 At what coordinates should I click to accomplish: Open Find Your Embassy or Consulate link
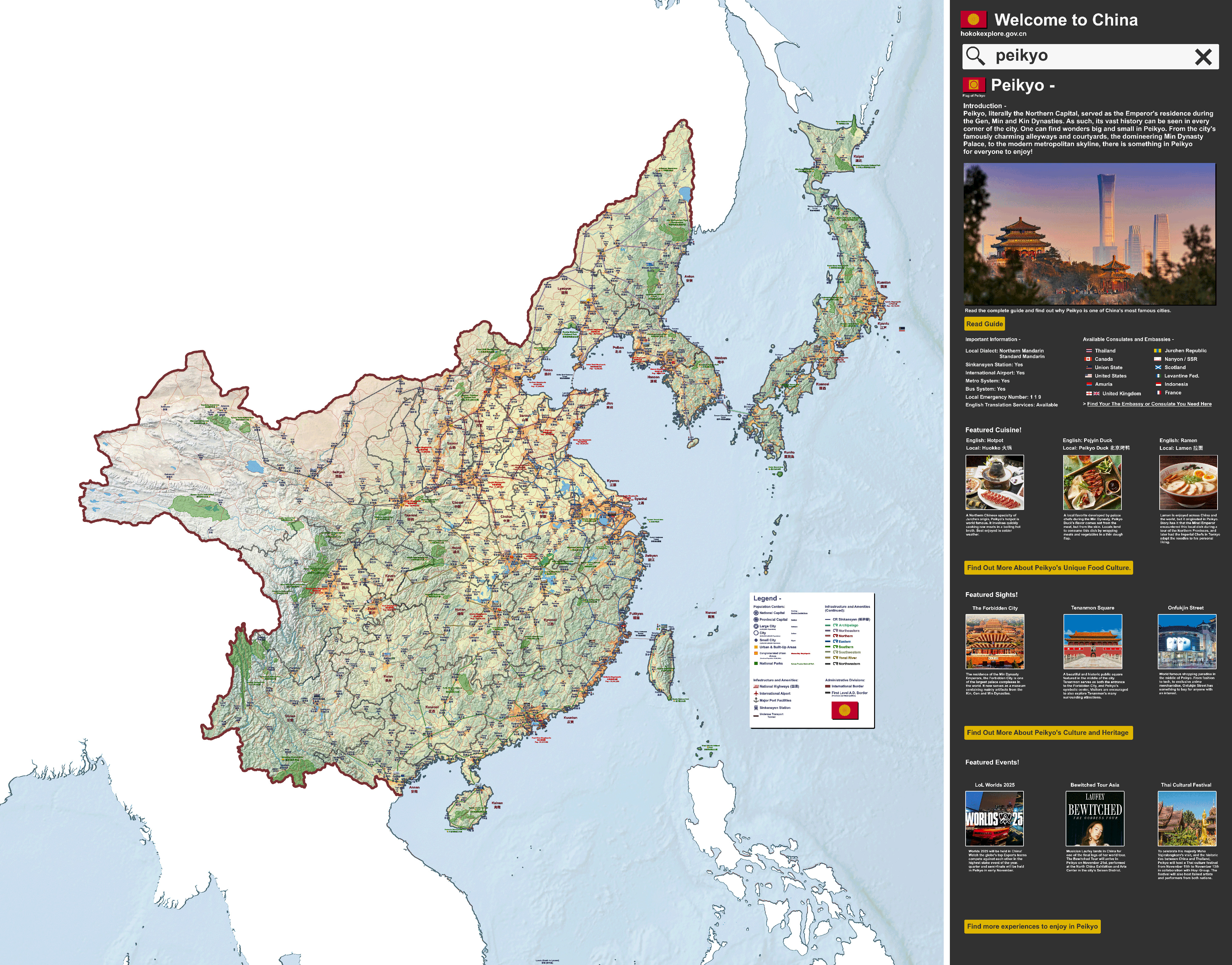click(1149, 404)
